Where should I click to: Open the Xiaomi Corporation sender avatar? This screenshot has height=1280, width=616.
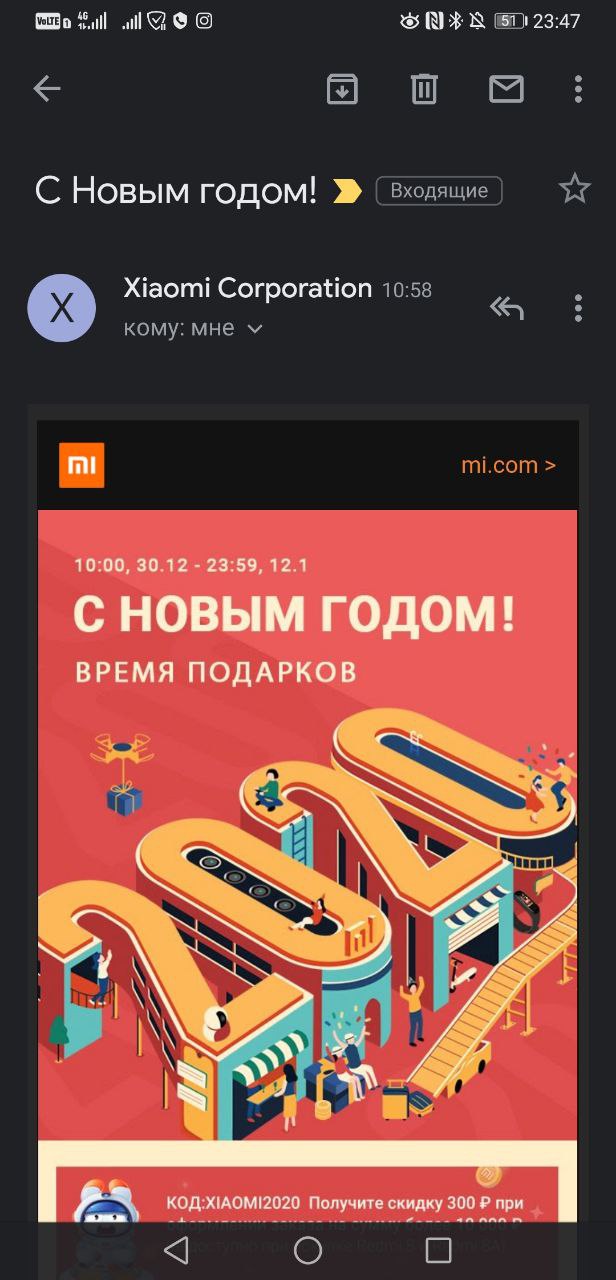pyautogui.click(x=62, y=308)
